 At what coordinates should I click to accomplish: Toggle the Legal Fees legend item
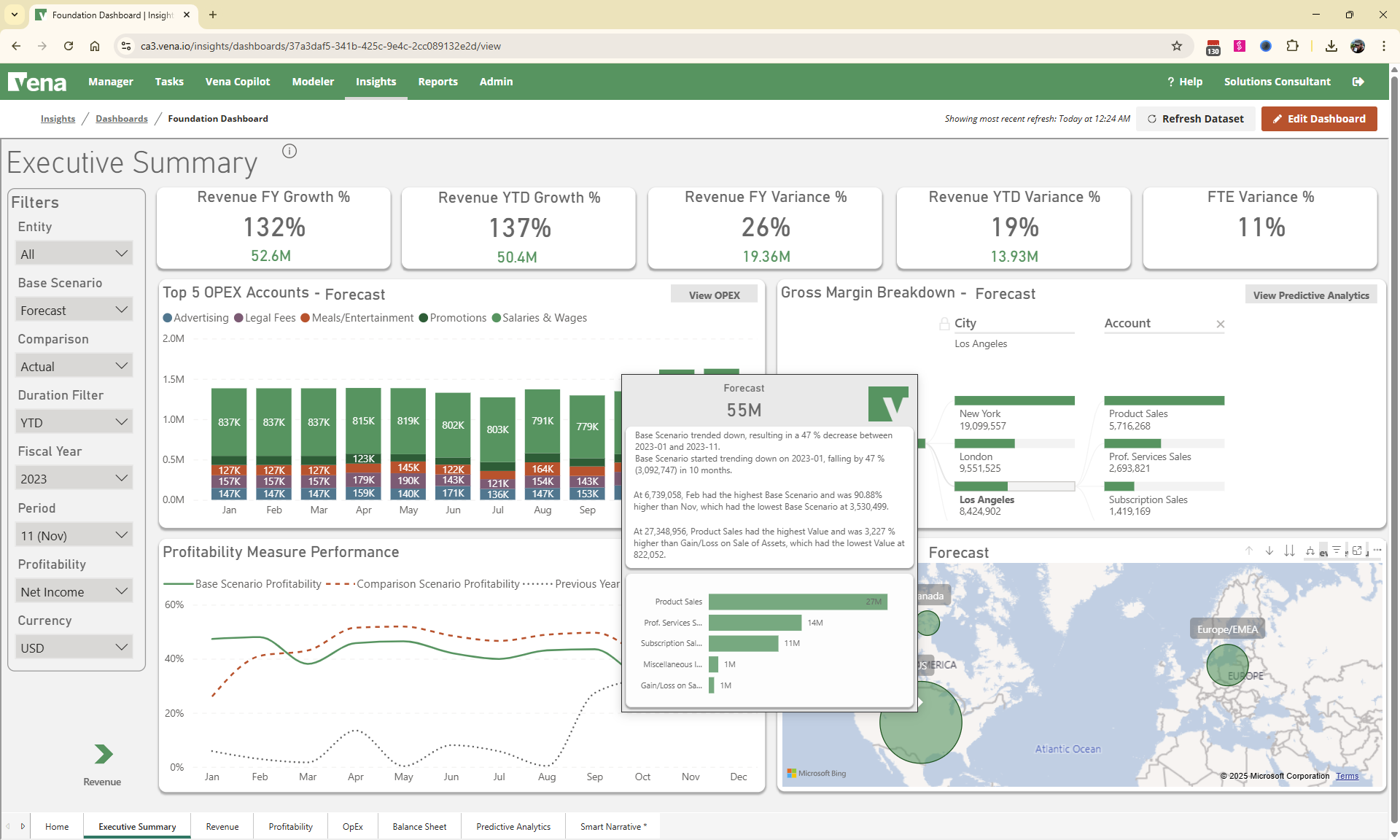[265, 317]
